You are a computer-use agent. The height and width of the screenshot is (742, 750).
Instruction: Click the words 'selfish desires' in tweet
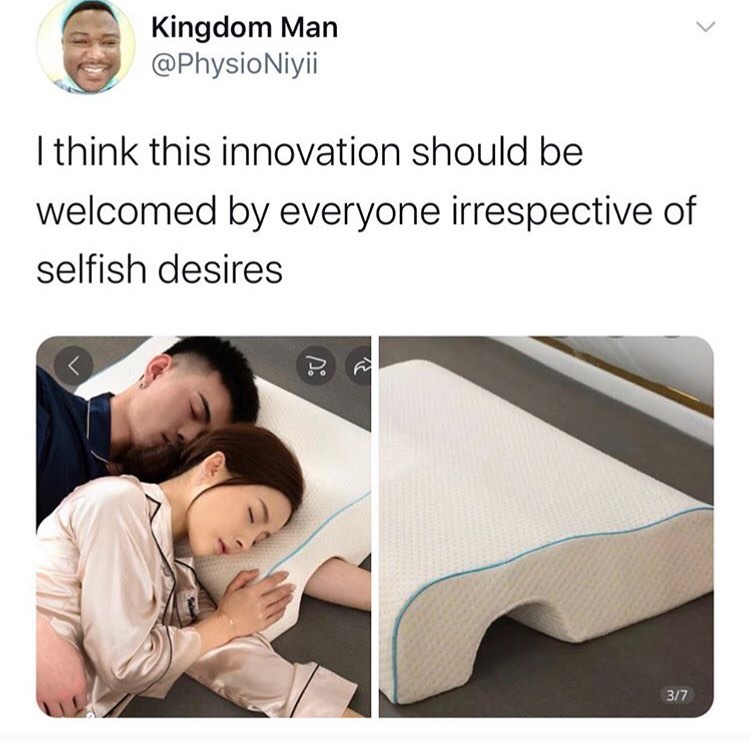coord(160,270)
